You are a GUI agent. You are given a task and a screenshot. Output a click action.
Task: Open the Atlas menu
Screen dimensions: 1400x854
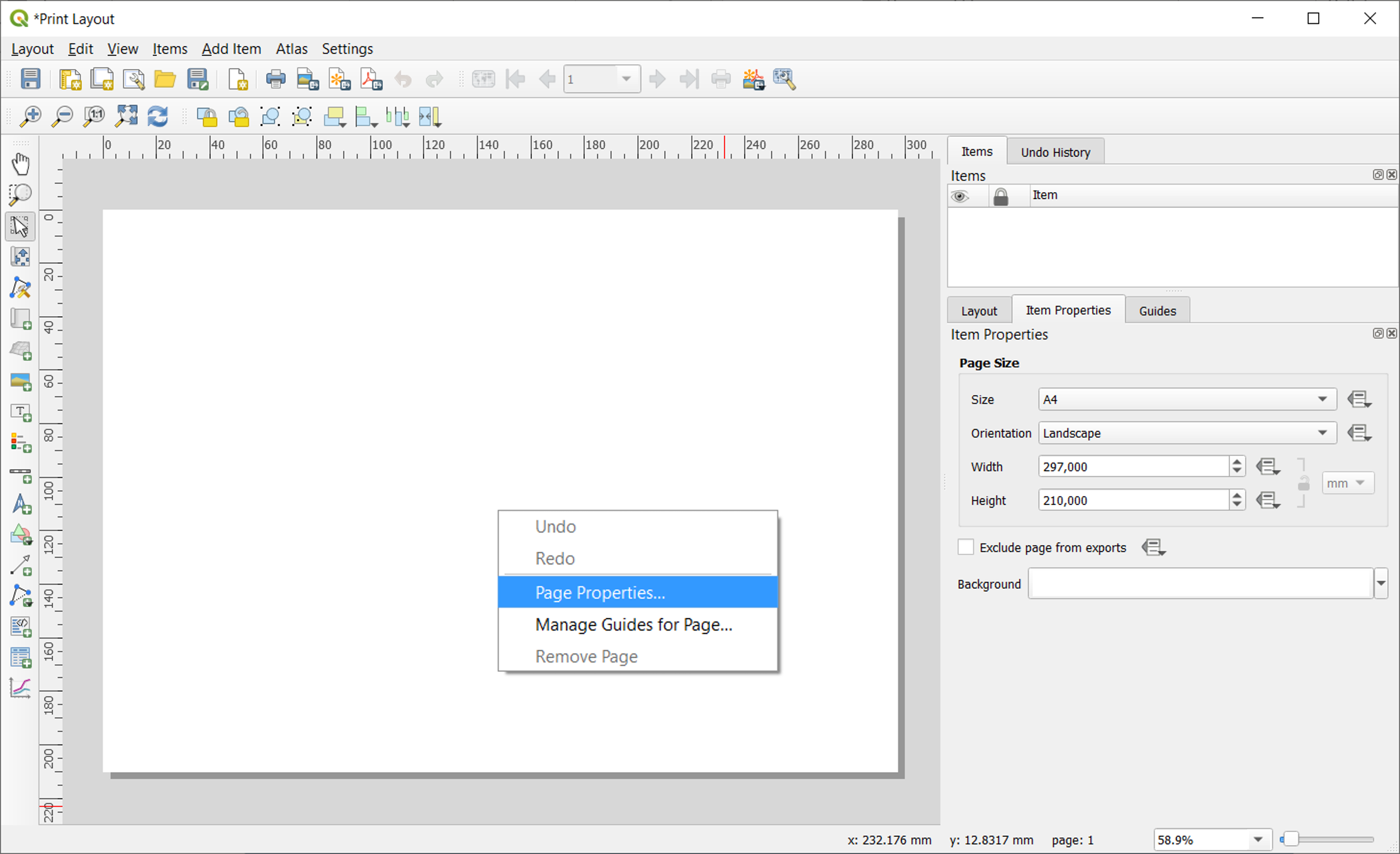291,48
